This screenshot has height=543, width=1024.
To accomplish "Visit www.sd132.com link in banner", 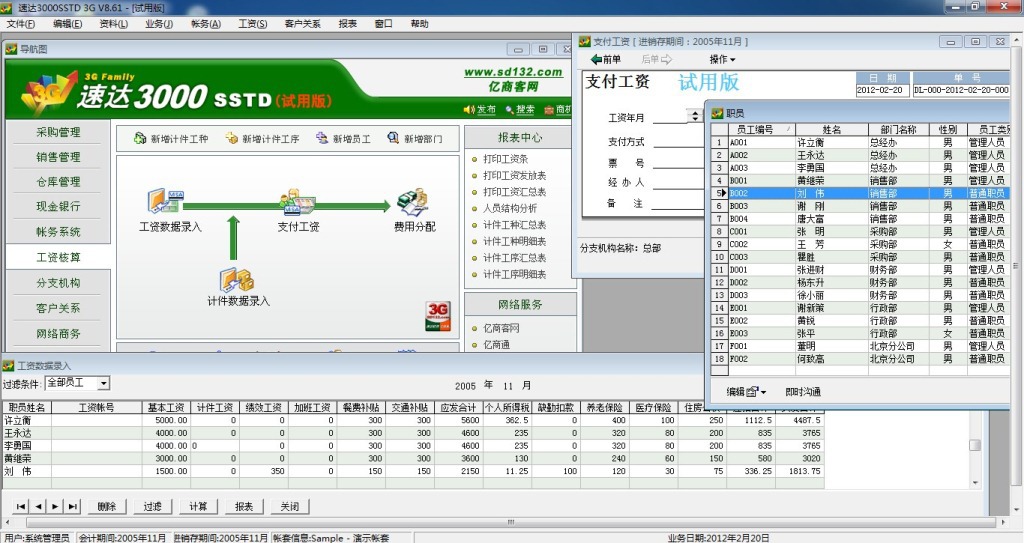I will point(513,72).
